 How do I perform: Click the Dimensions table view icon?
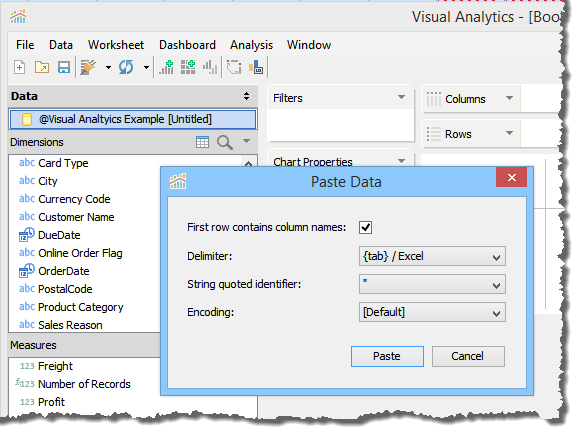(x=202, y=142)
